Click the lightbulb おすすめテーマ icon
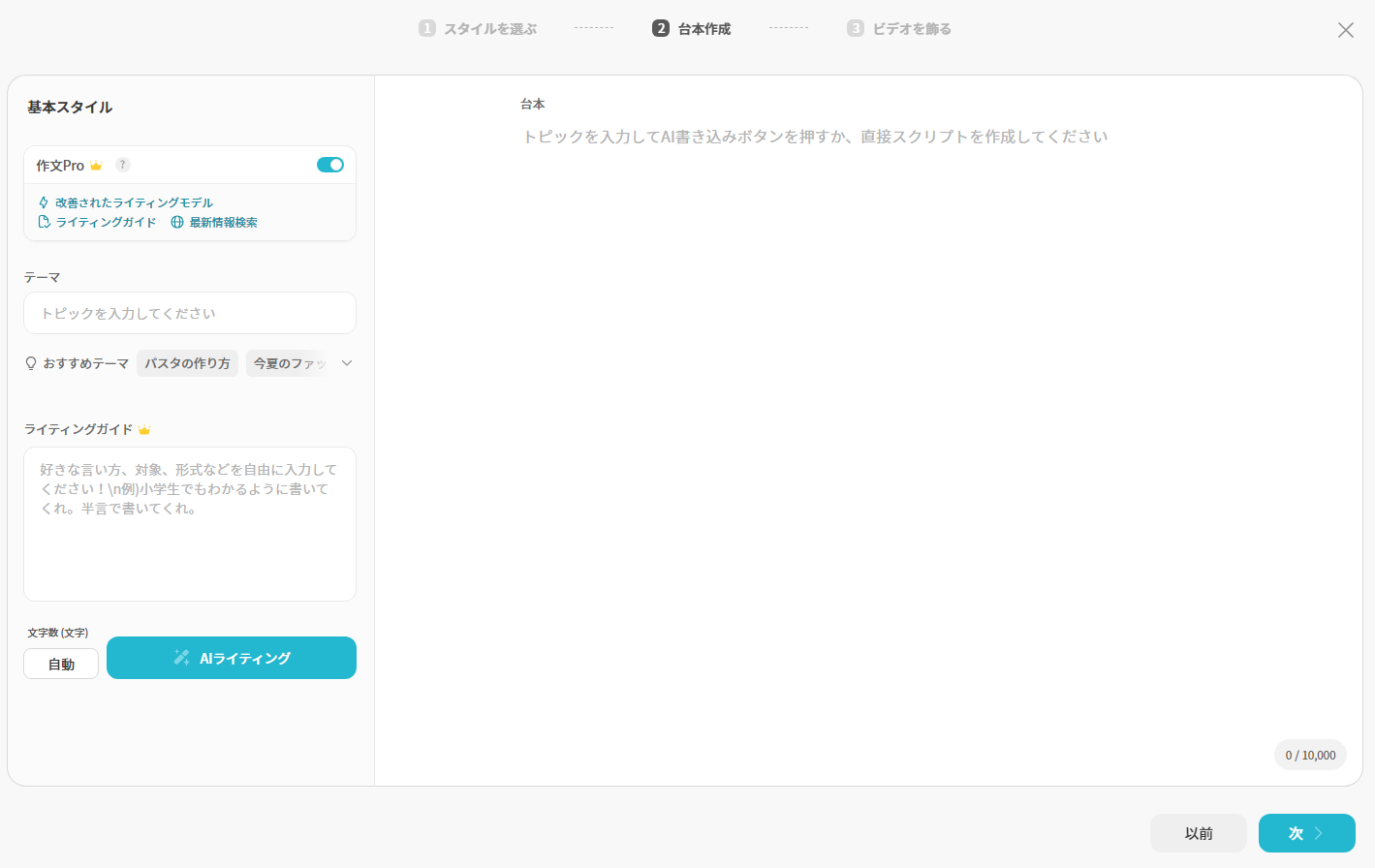This screenshot has width=1375, height=868. (31, 363)
